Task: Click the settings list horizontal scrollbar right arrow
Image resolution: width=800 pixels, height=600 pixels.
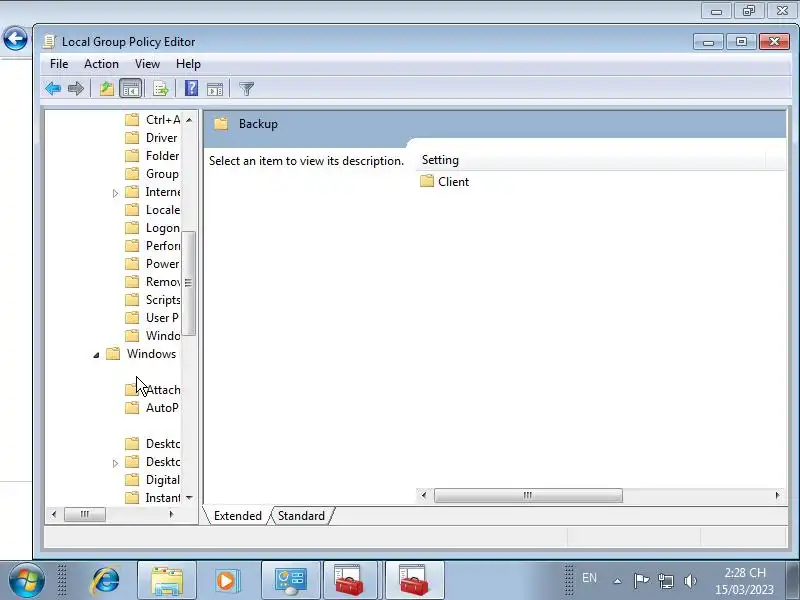Action: tap(777, 495)
